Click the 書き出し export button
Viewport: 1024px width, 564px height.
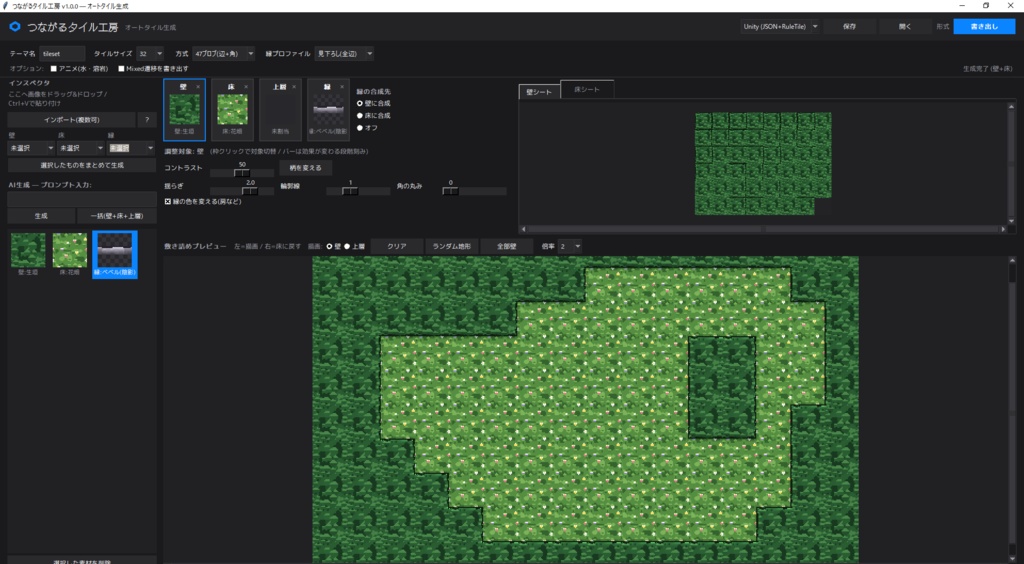coord(984,27)
